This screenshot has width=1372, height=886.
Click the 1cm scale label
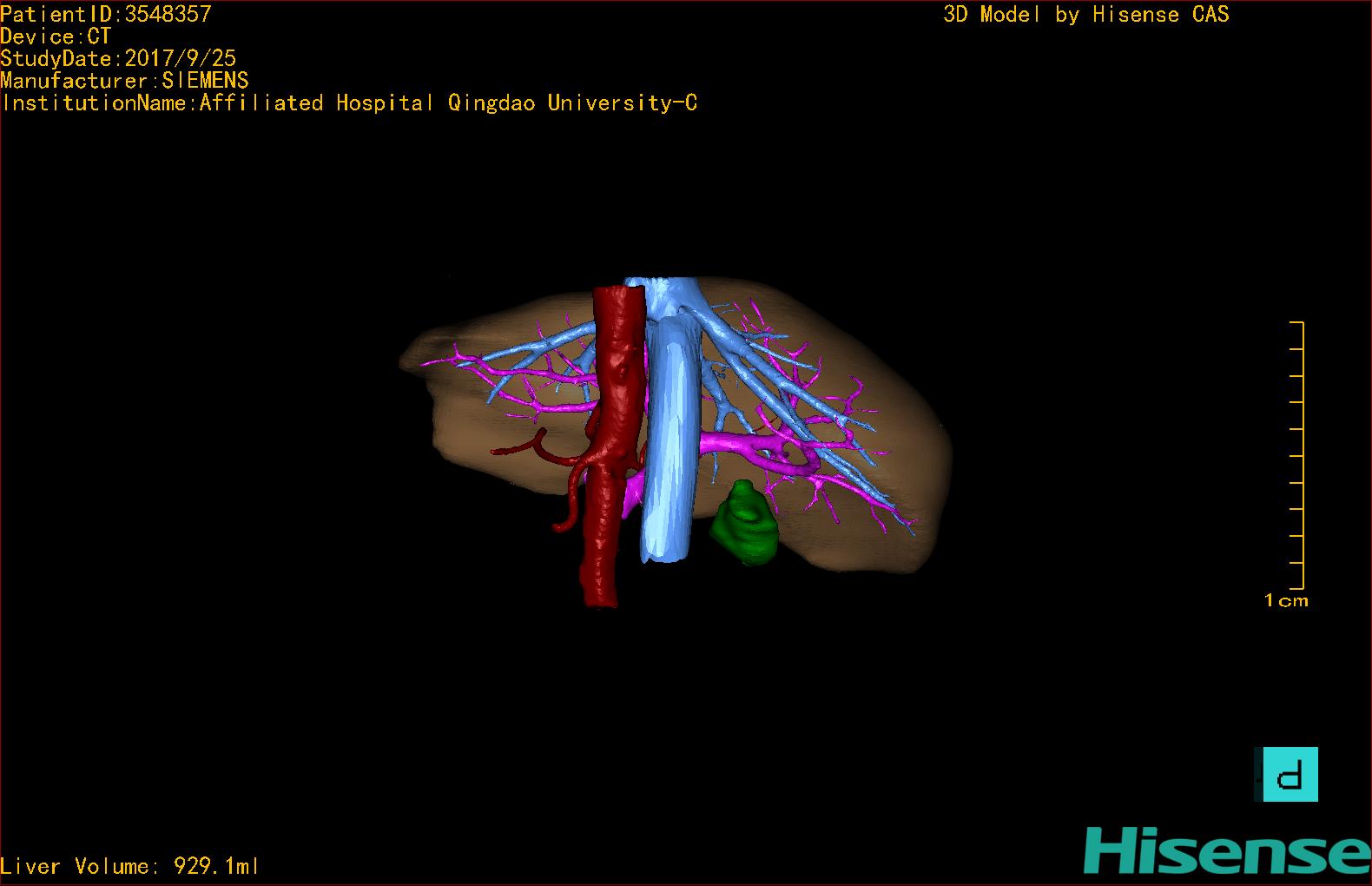coord(1286,600)
